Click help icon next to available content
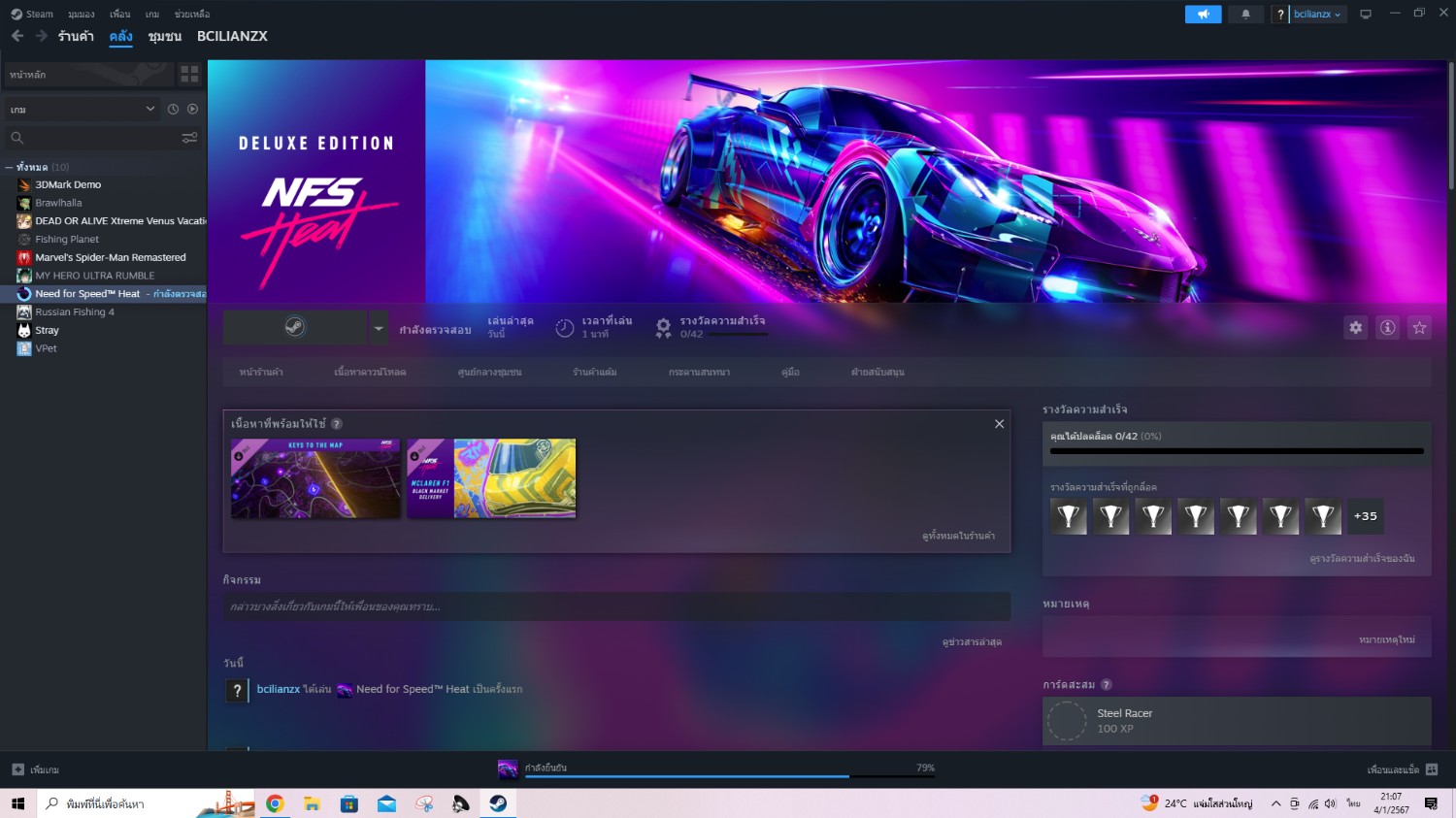Image resolution: width=1456 pixels, height=818 pixels. (337, 424)
